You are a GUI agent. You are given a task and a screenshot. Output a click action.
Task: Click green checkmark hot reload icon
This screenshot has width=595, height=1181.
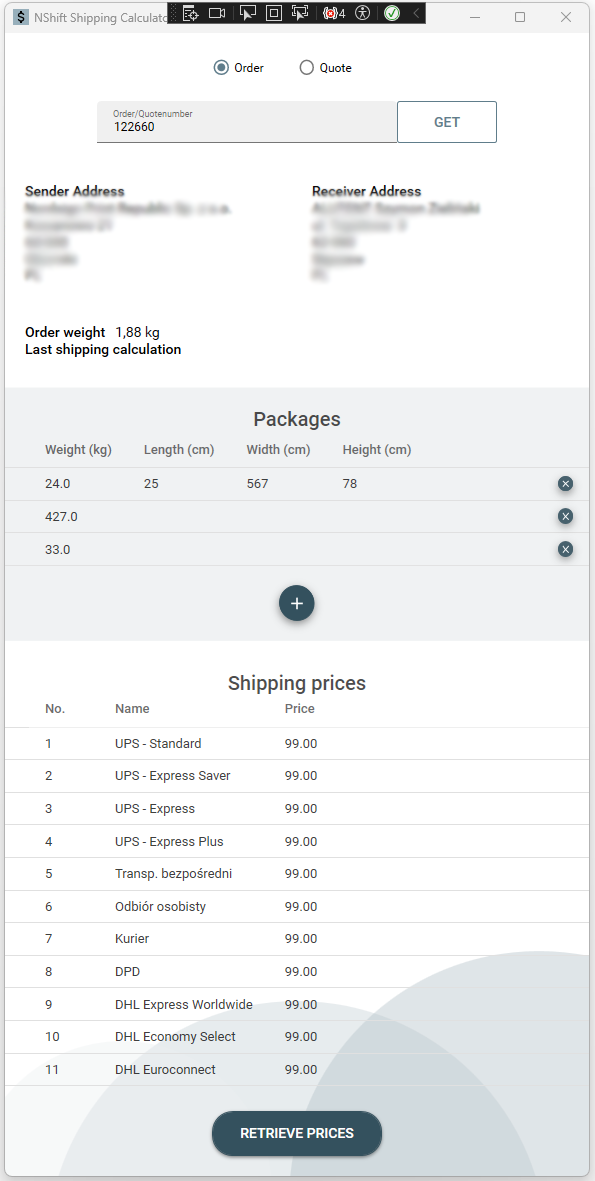[x=392, y=13]
